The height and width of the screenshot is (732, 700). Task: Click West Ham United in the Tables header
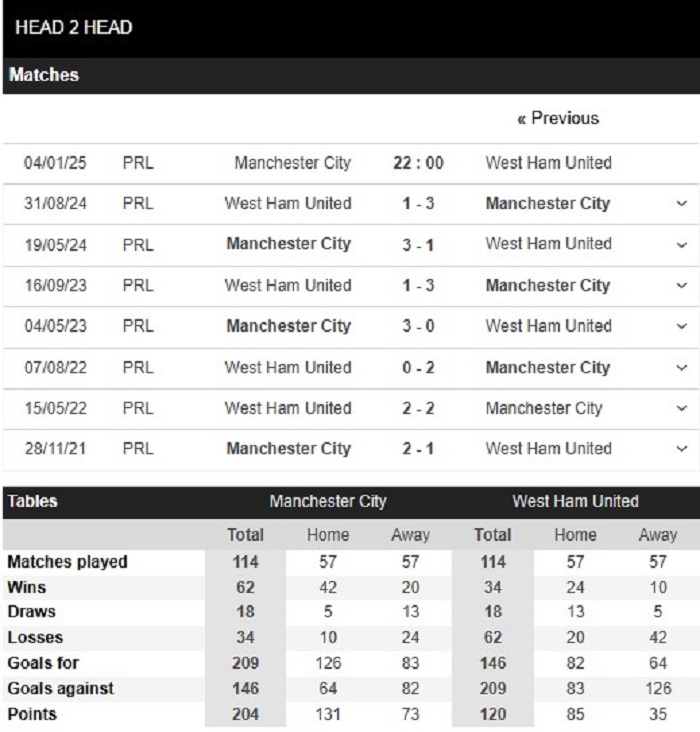(x=575, y=501)
